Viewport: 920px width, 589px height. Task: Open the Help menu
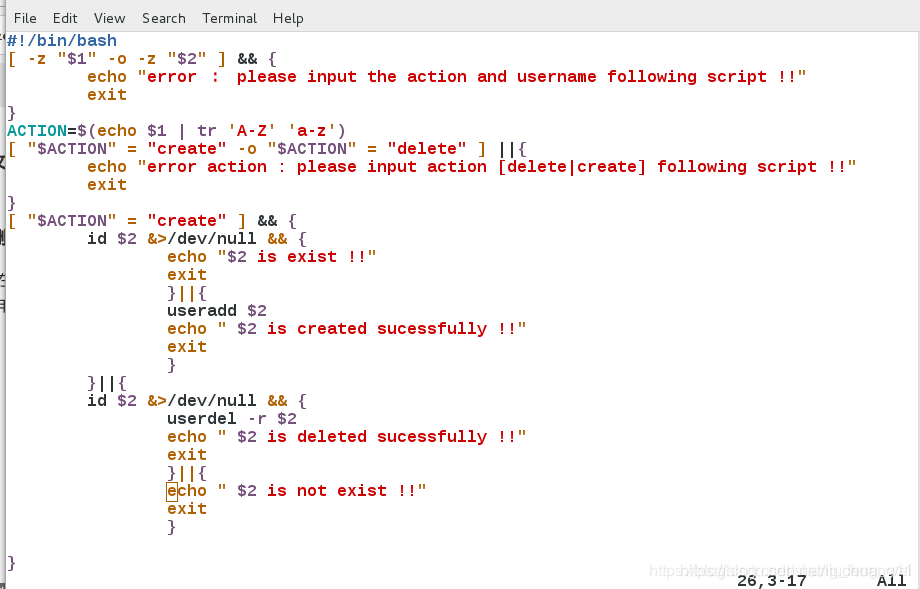tap(288, 18)
